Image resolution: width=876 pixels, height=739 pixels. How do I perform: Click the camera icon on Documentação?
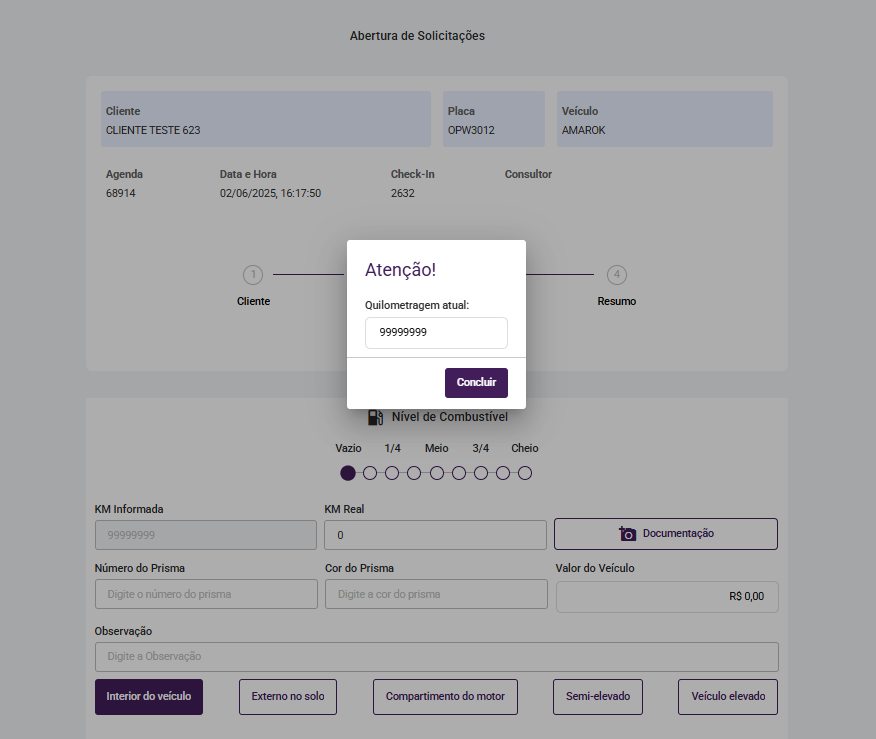coord(627,534)
